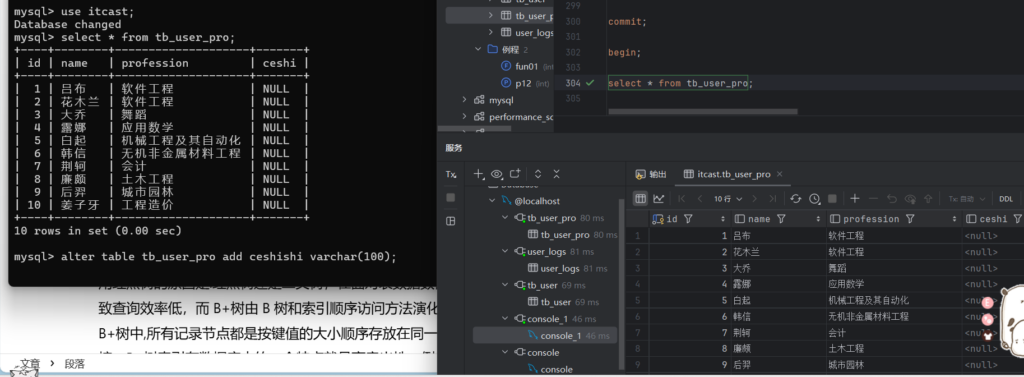Switch to the 输出 output tab
1024x377 pixels.
pos(651,174)
